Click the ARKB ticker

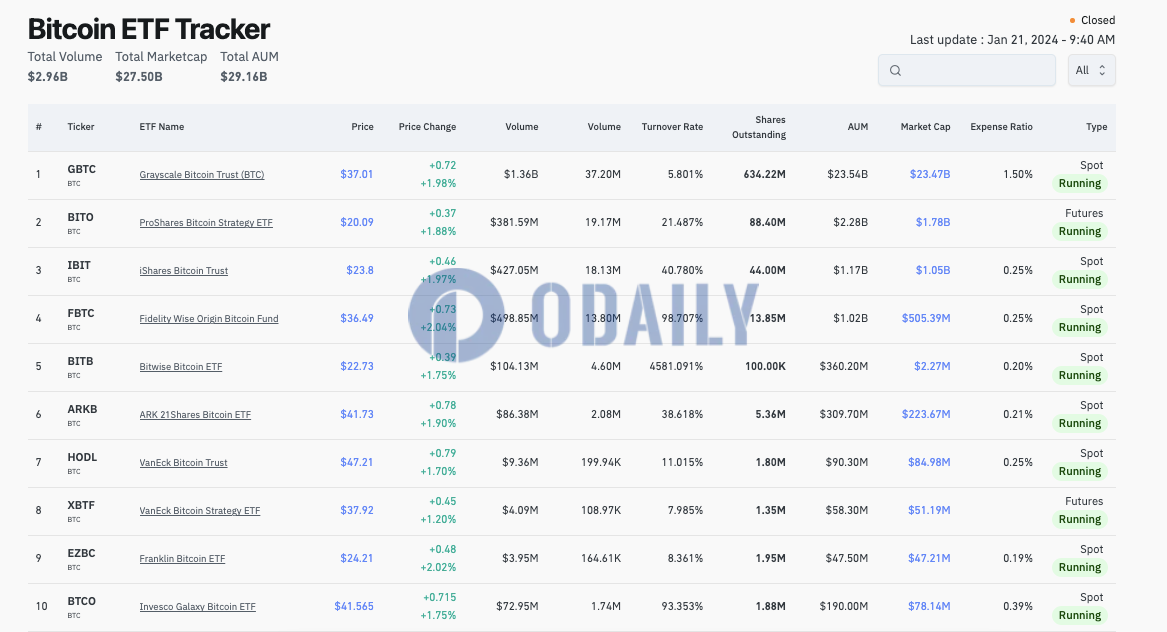82,409
